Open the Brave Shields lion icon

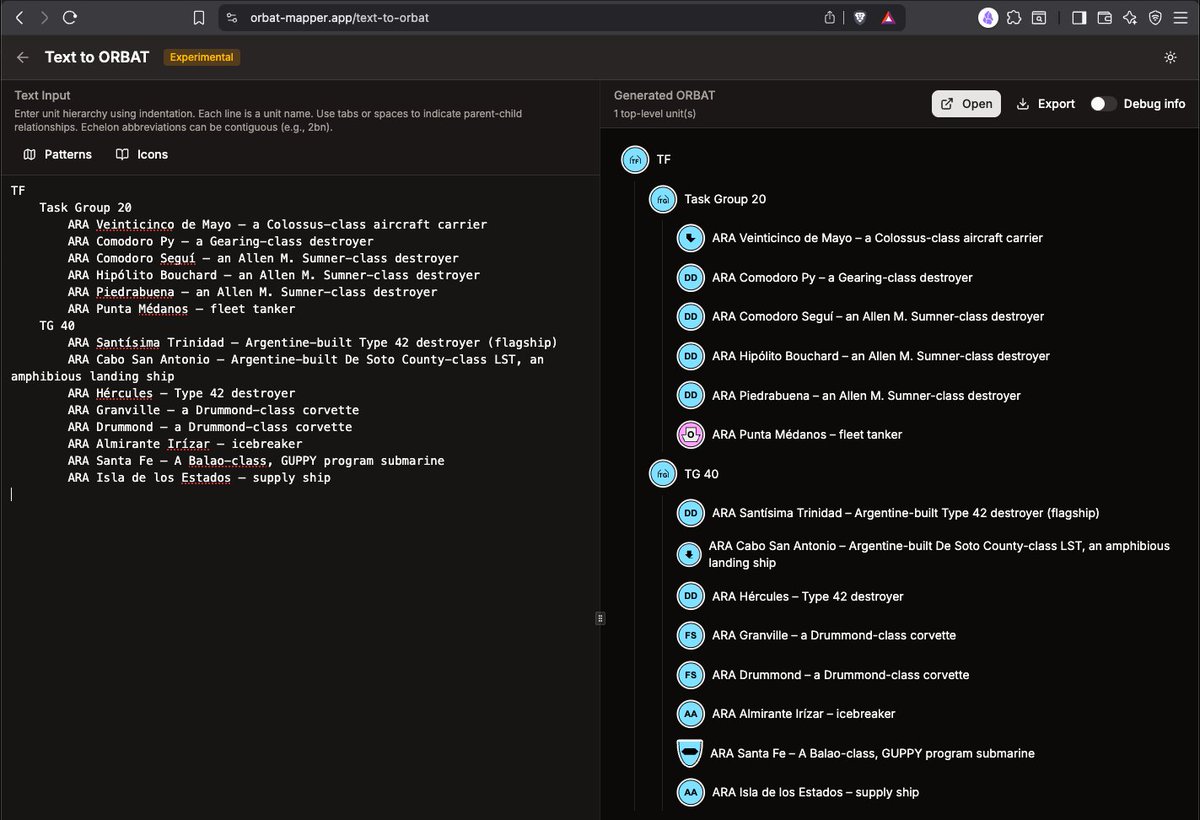pos(859,17)
